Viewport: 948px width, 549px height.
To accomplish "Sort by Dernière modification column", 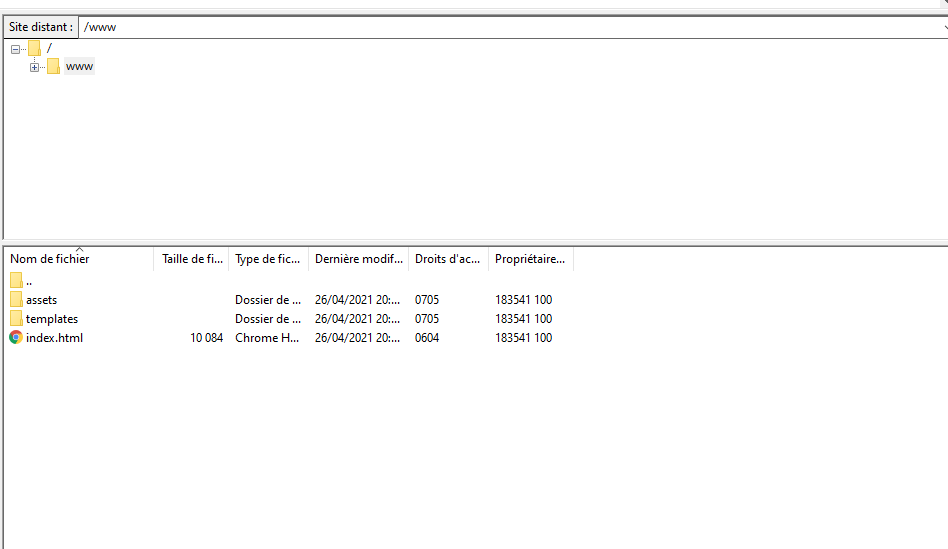I will (x=358, y=259).
